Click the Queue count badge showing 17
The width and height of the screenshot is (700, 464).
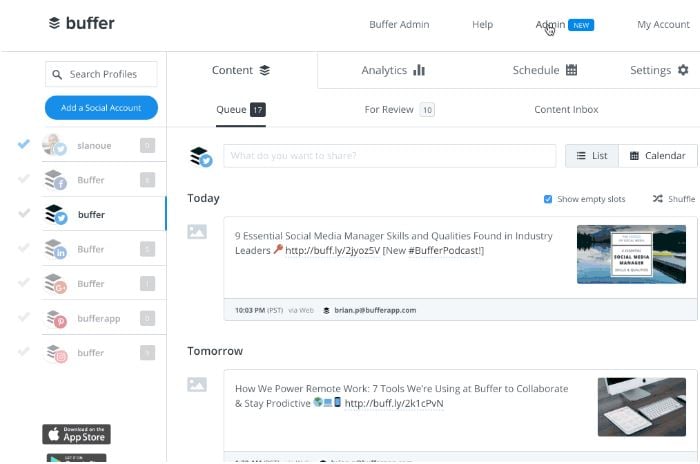tap(258, 110)
